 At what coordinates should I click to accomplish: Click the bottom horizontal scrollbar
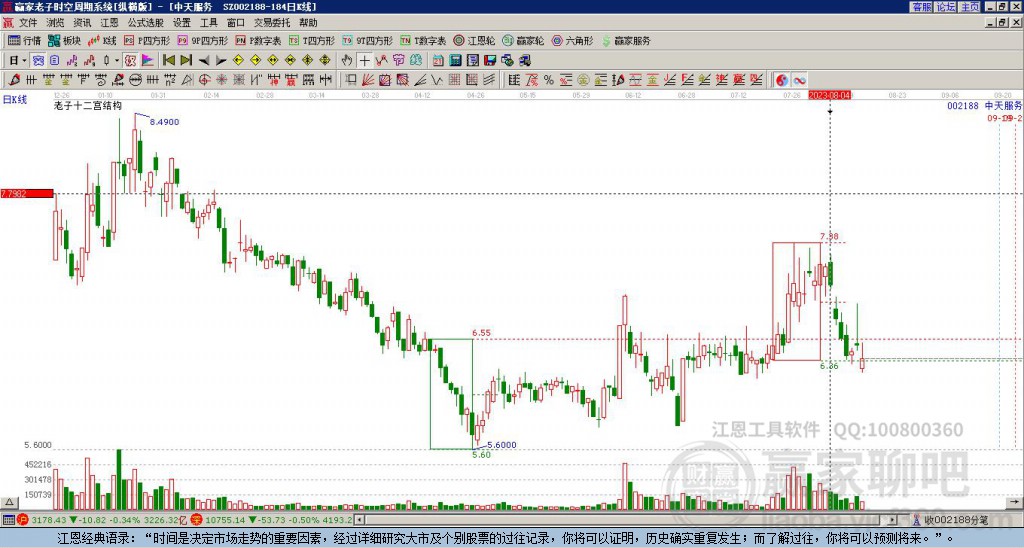(626, 520)
